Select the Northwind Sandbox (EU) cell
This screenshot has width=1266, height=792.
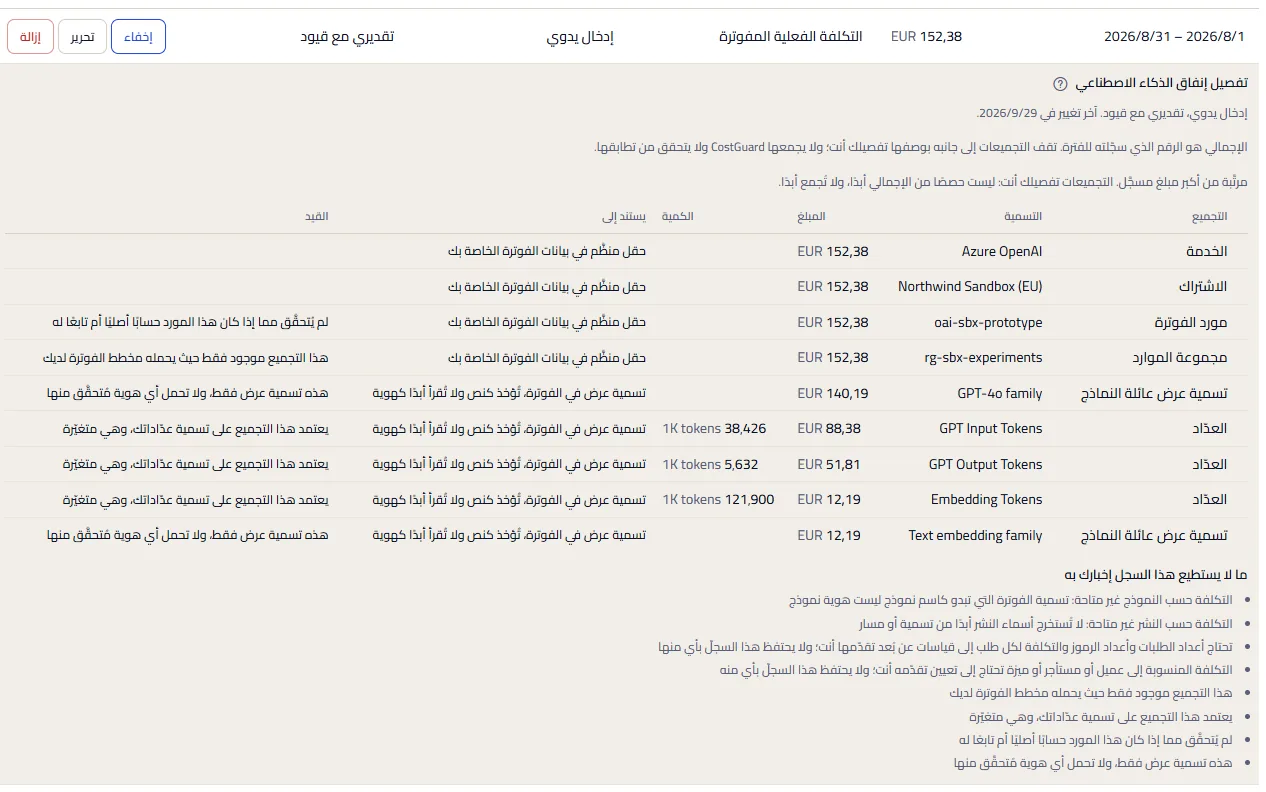[x=970, y=287]
